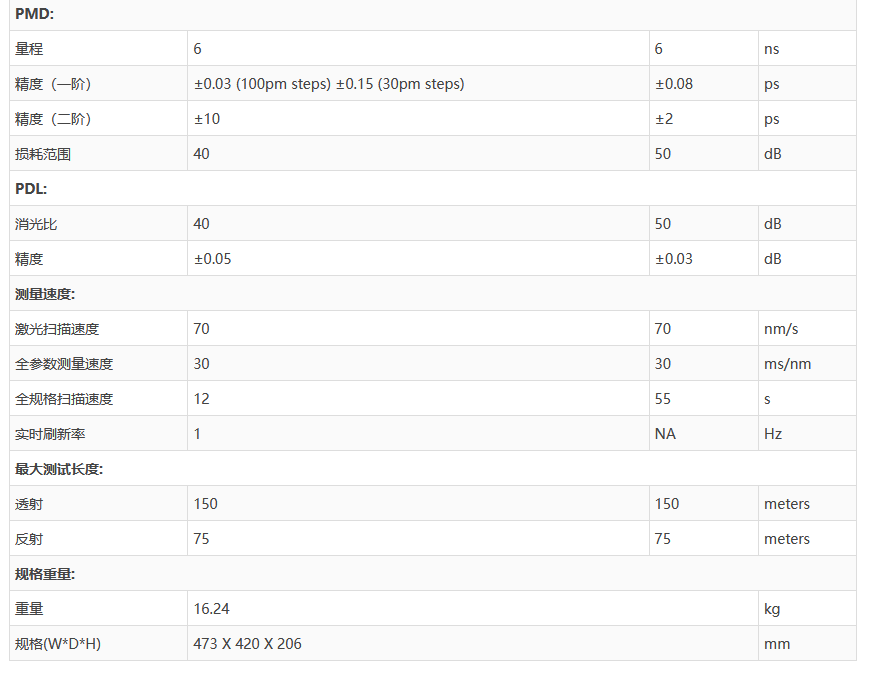Click the 反射 row label
Screen dimensions: 886x678
click(29, 539)
